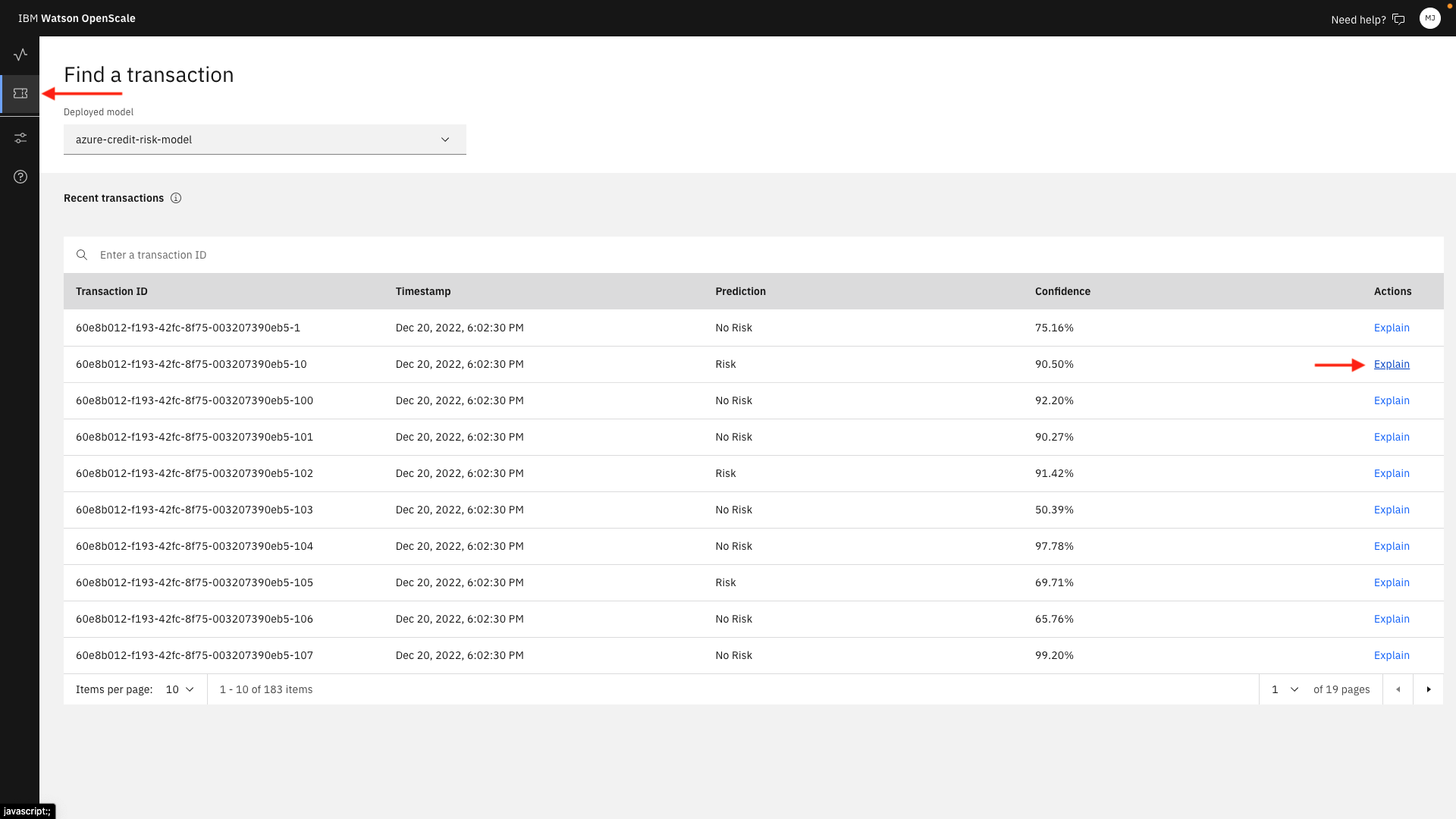Open the page number selector dropdown

coord(1285,689)
